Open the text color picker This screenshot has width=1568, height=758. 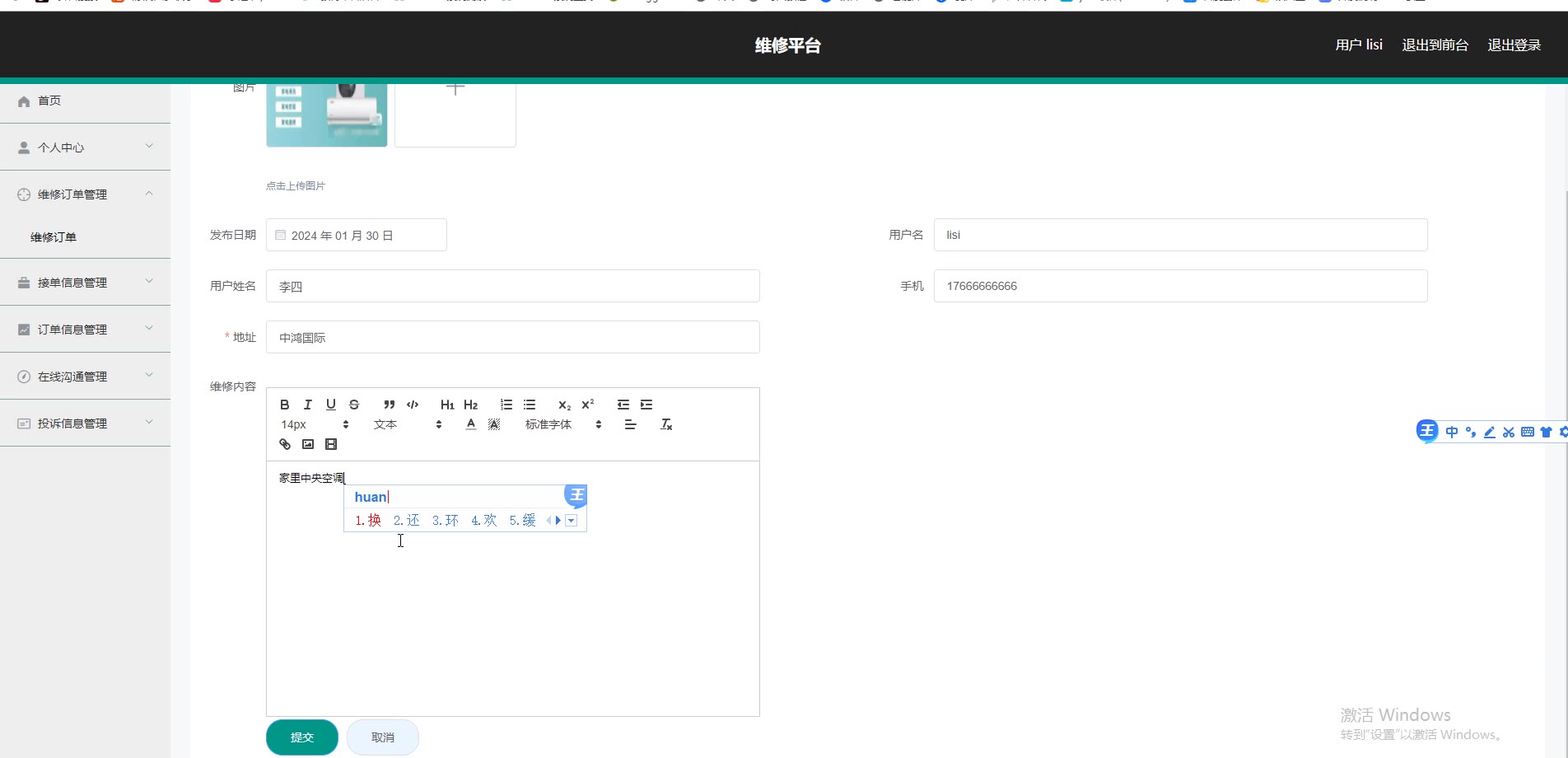(x=471, y=424)
